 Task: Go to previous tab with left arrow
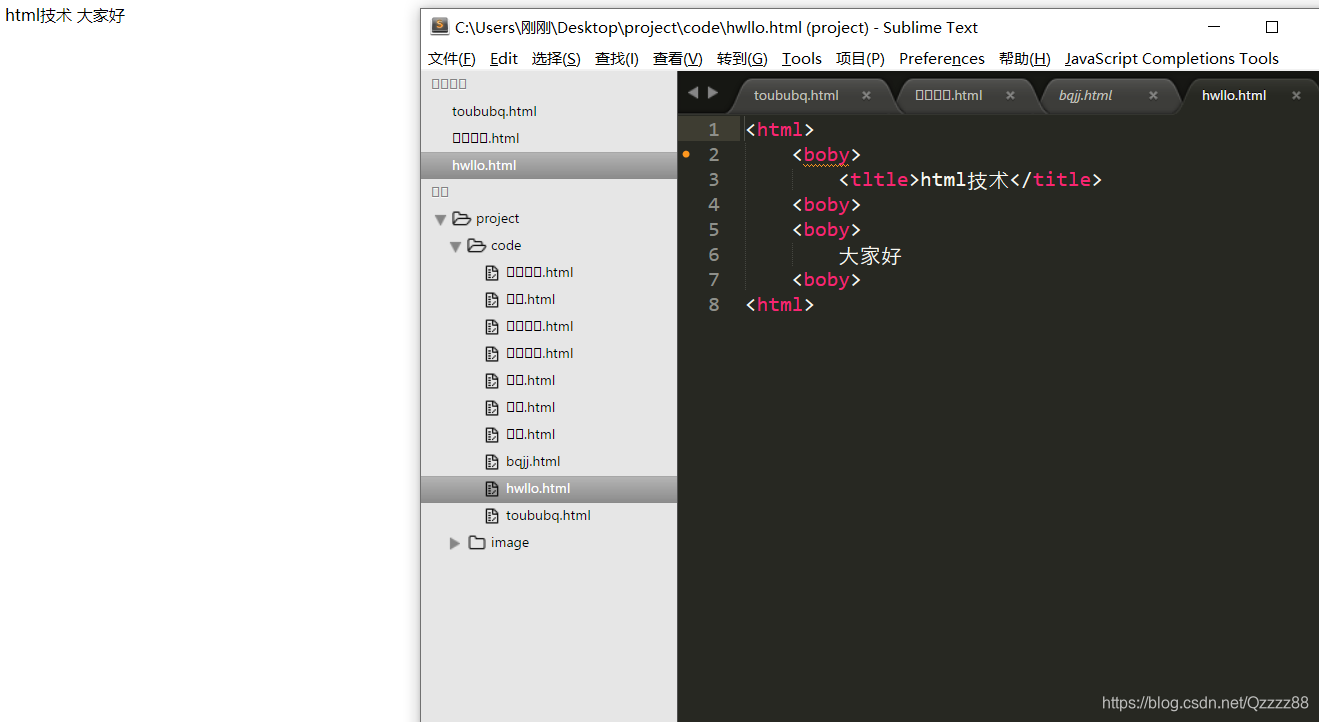point(693,93)
